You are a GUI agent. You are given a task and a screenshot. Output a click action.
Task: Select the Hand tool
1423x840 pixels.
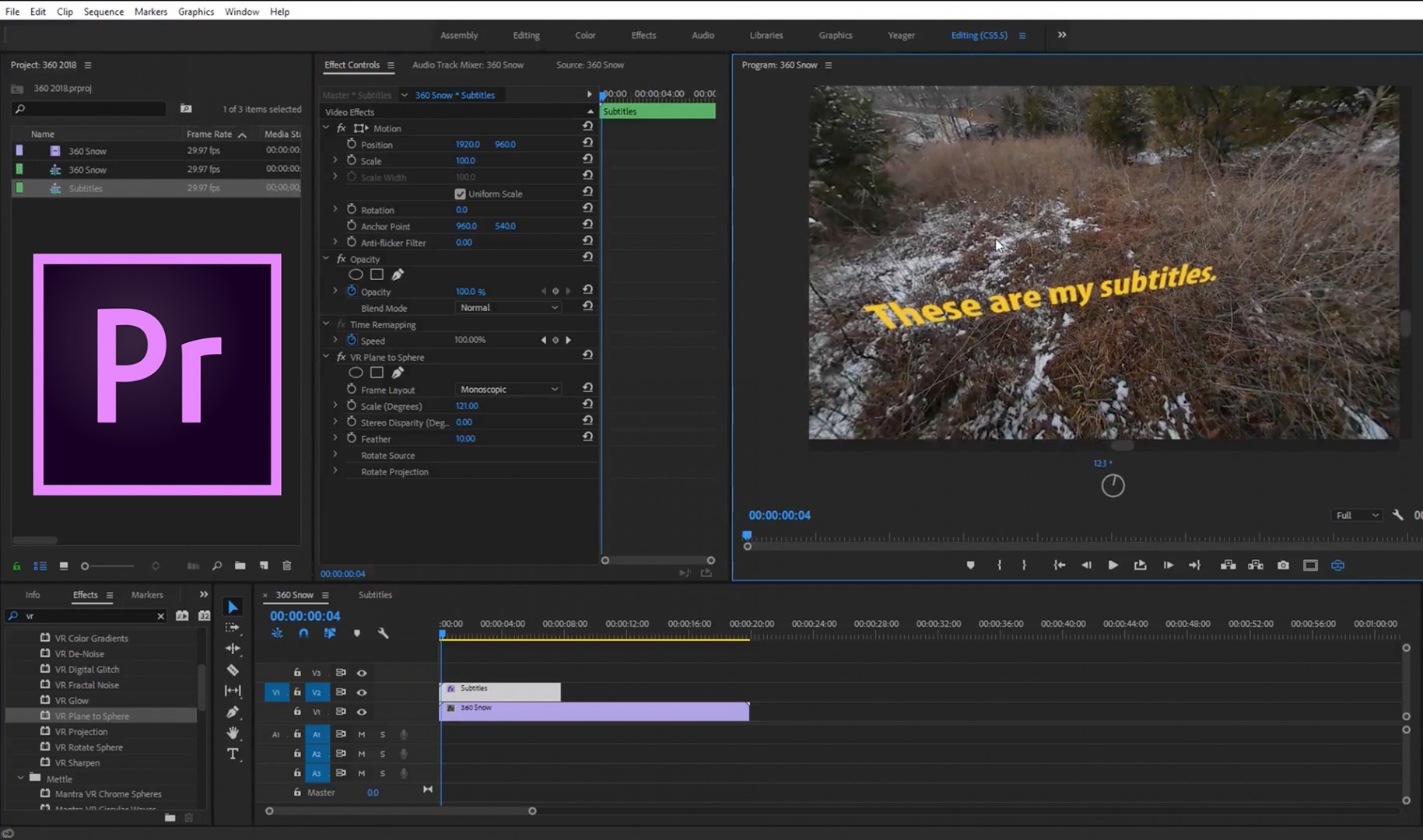click(232, 733)
